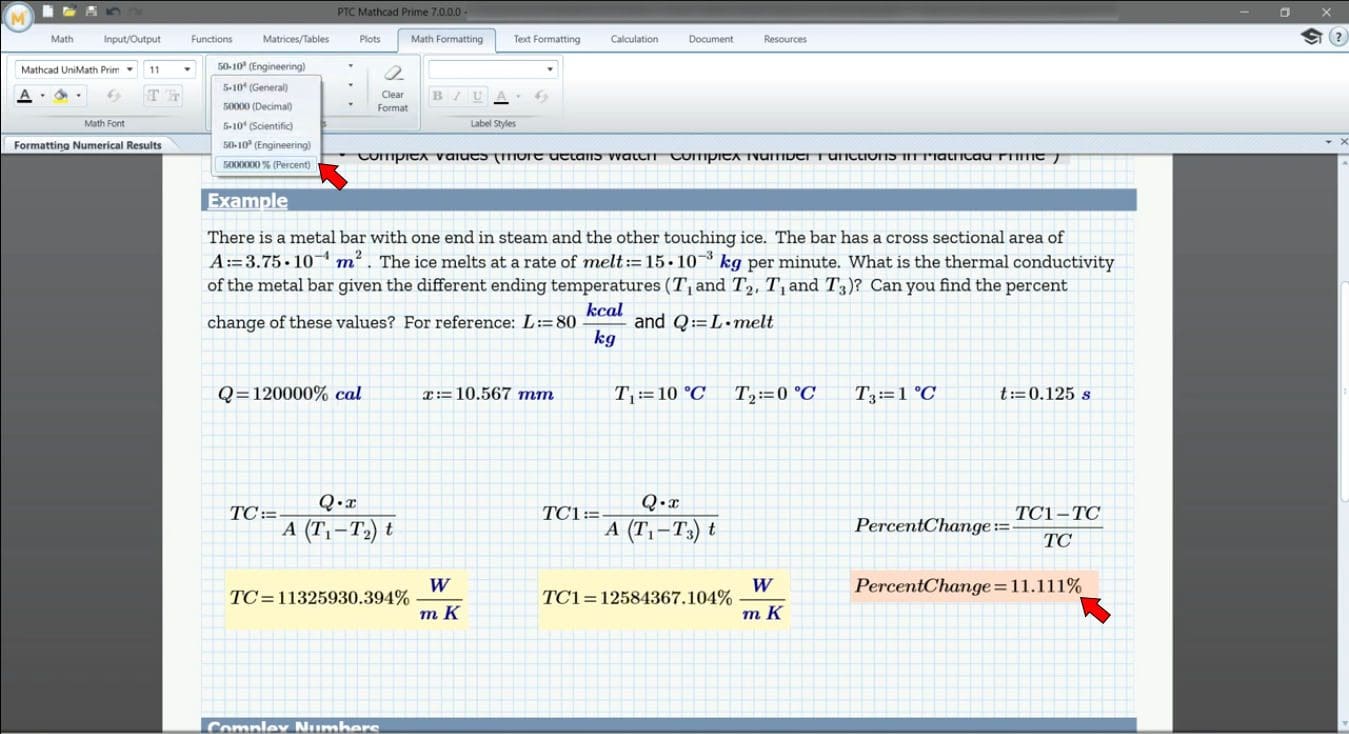Click the T₁:=10 °C definition
The image size is (1349, 734).
coord(660,394)
